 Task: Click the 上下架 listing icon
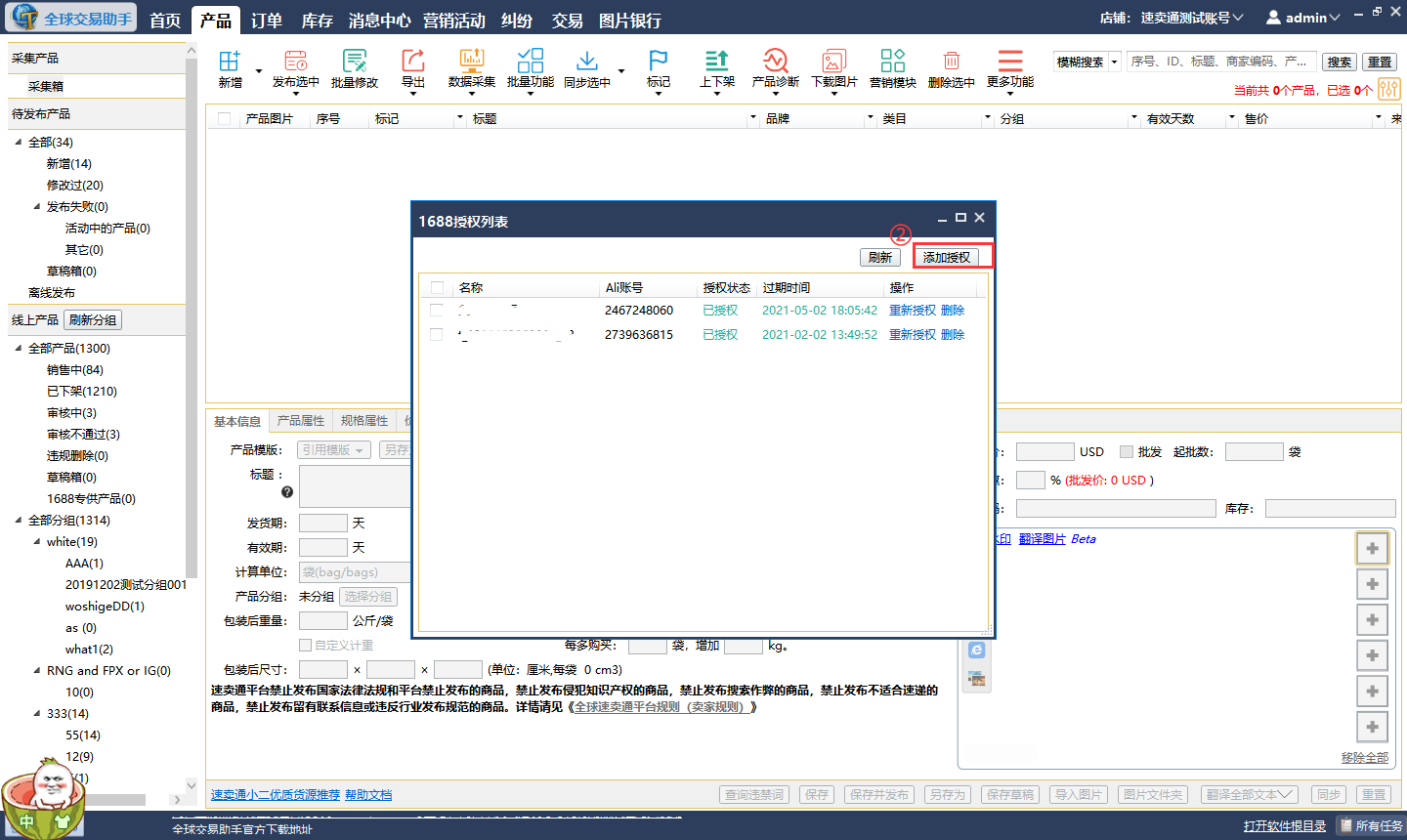[717, 61]
